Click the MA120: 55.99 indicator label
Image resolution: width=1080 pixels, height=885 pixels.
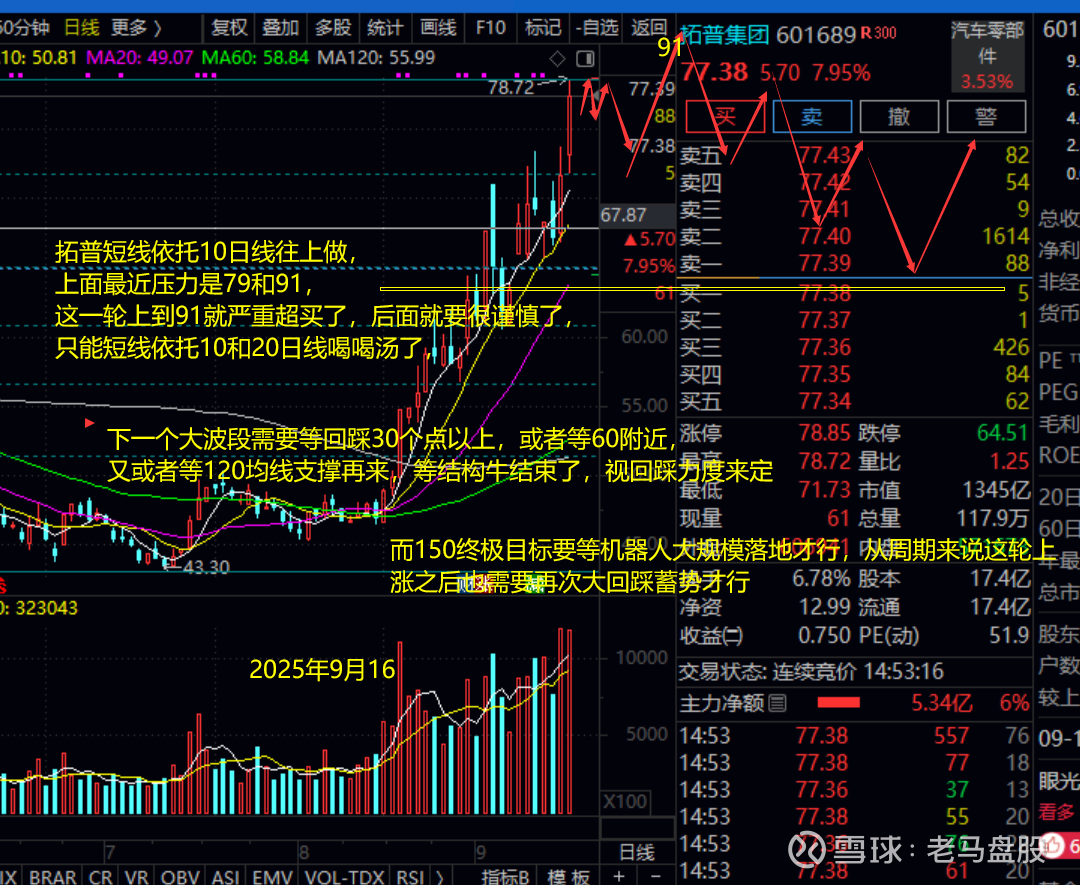[376, 57]
